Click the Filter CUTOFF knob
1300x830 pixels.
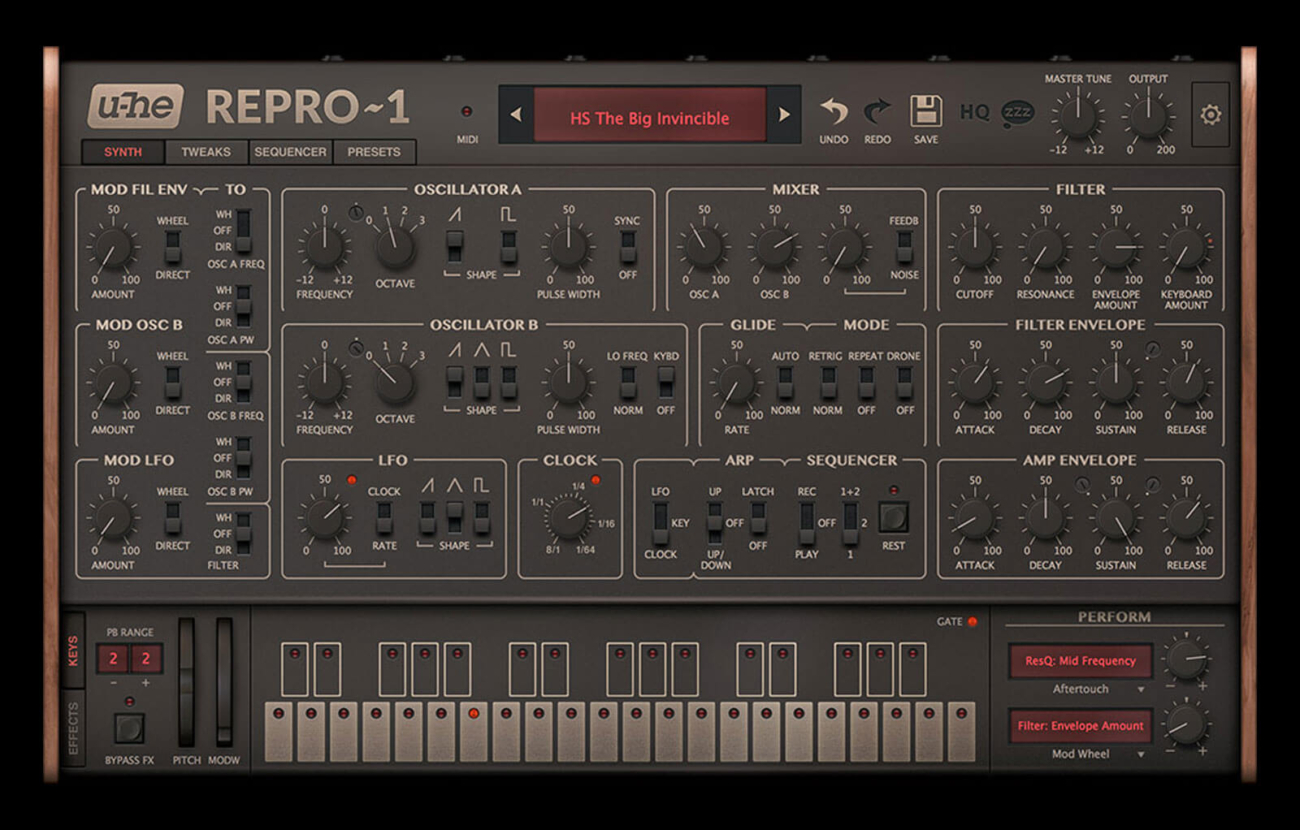click(974, 247)
